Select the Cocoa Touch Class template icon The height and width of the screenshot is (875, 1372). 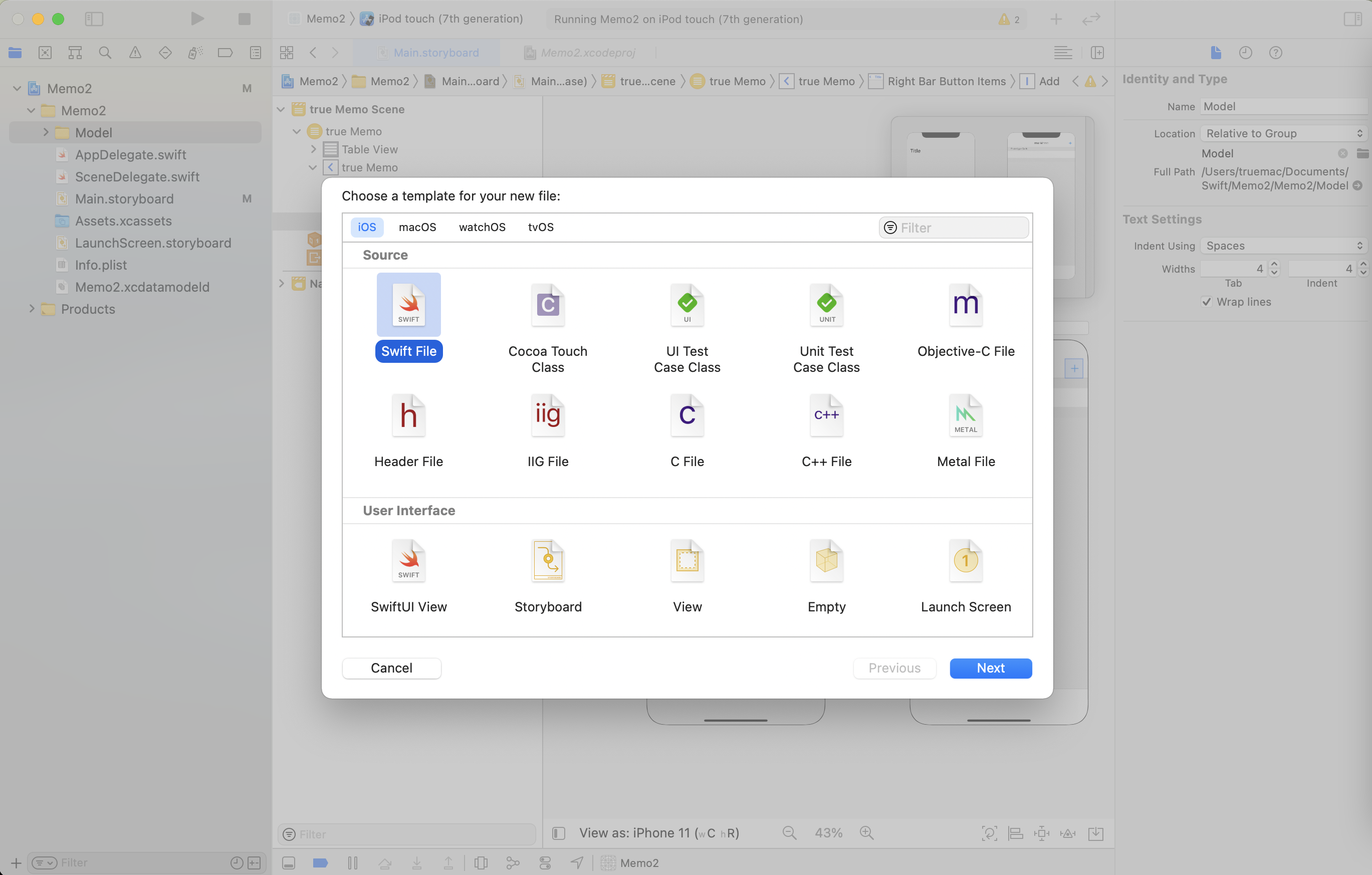tap(548, 305)
